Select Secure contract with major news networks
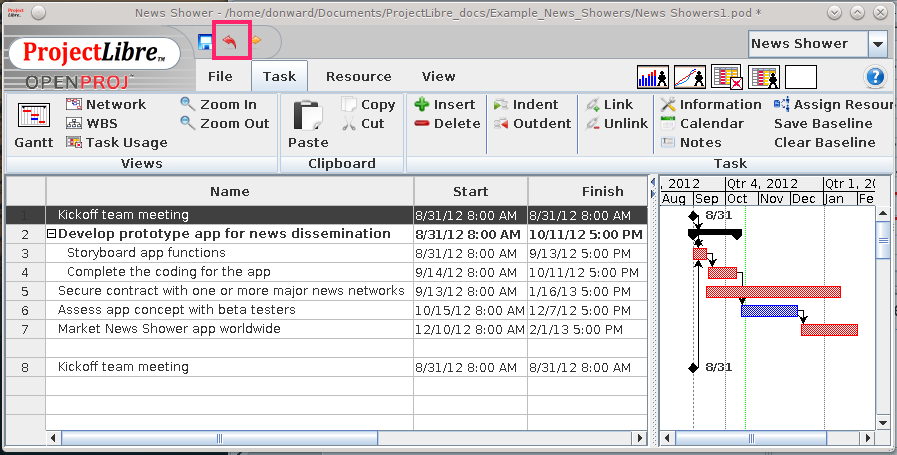This screenshot has width=897, height=455. 231,291
